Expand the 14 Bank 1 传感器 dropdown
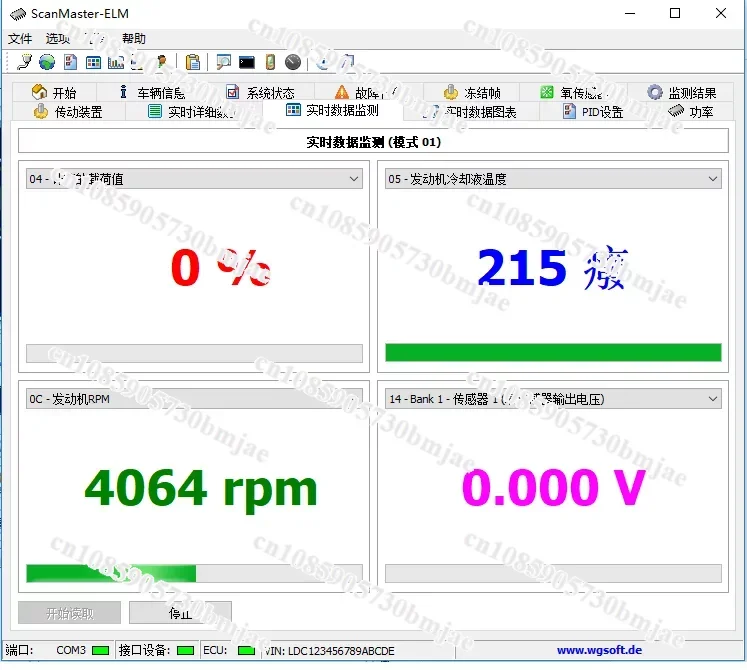The image size is (747, 670). (553, 399)
